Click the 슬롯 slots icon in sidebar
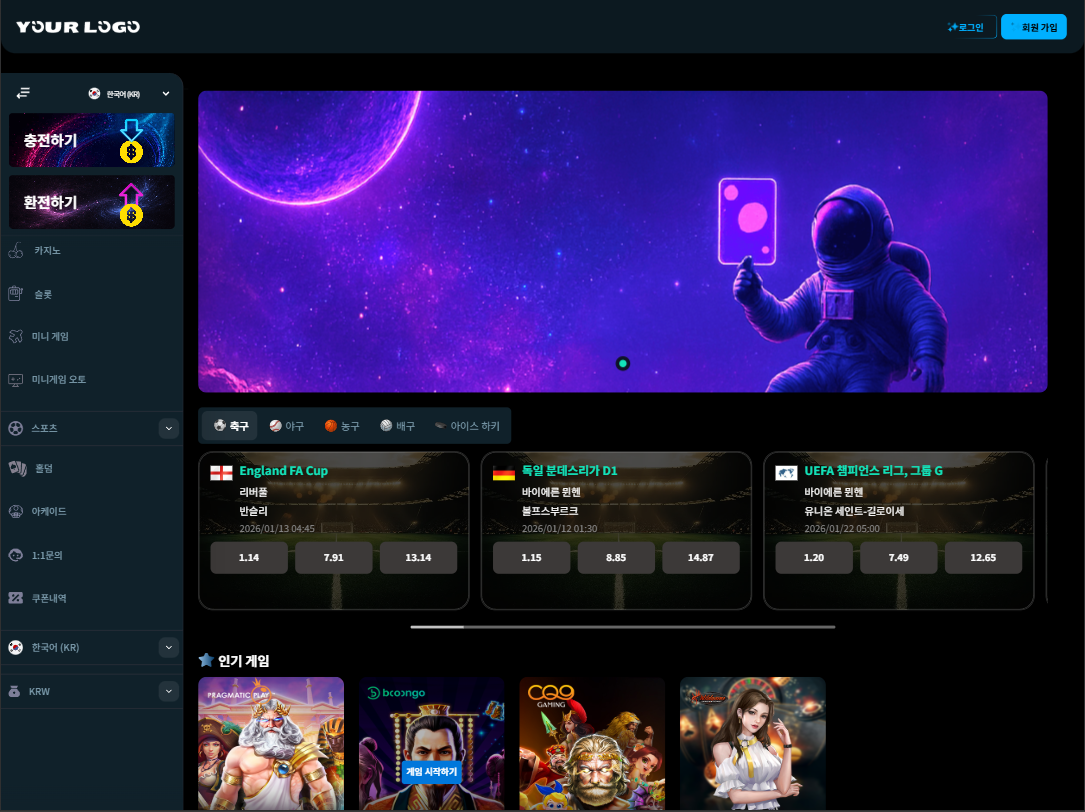This screenshot has height=812, width=1085. coord(15,294)
